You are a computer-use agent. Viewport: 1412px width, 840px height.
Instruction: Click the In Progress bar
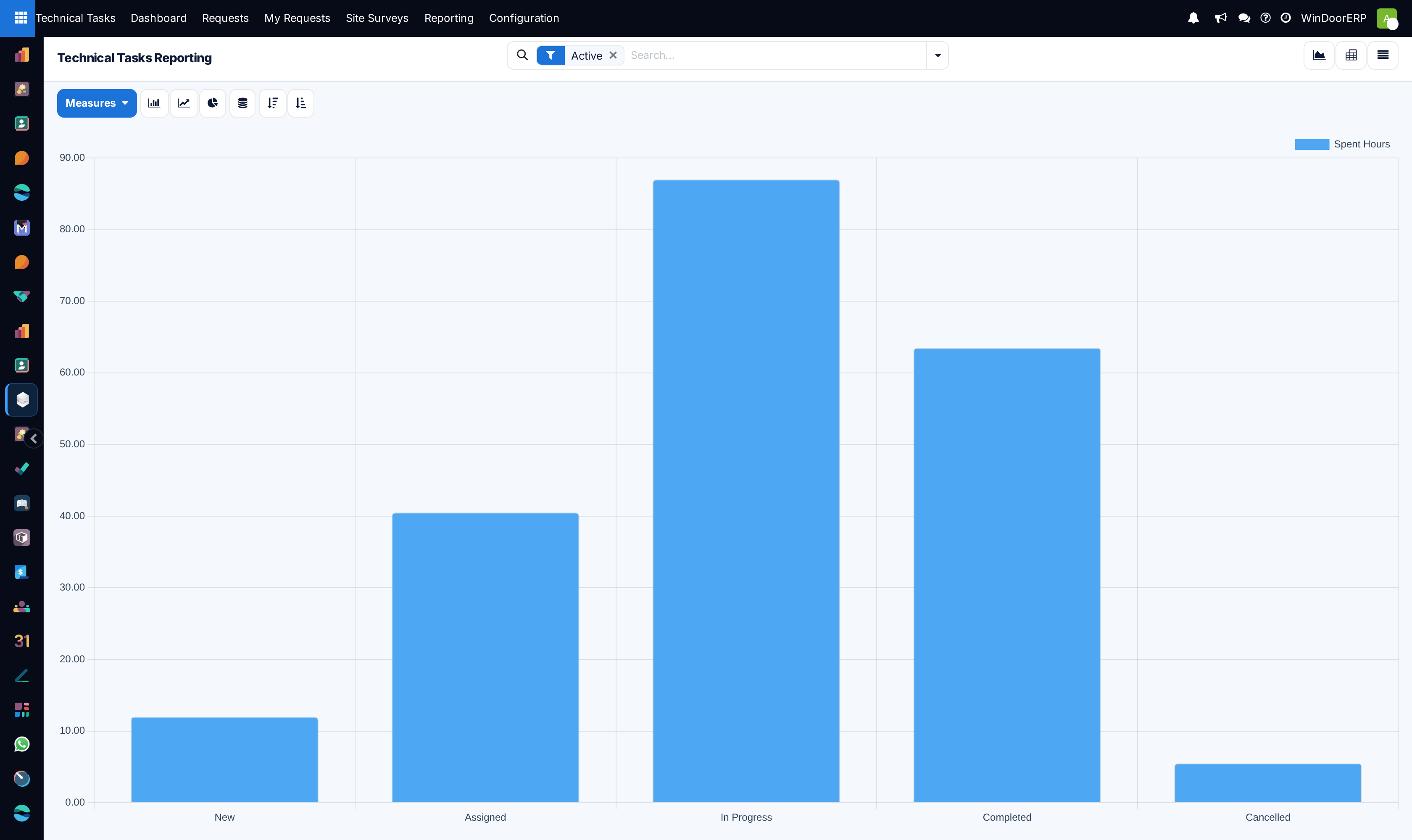[x=746, y=491]
